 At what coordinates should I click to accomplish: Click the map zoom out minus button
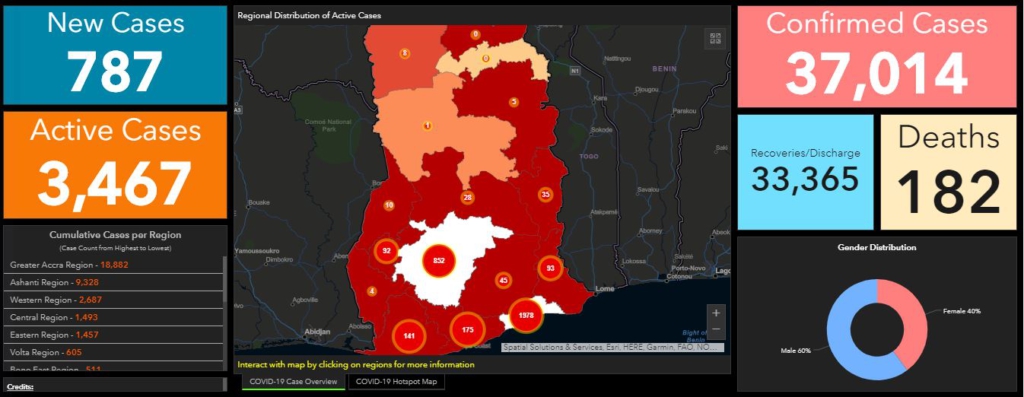coord(716,328)
